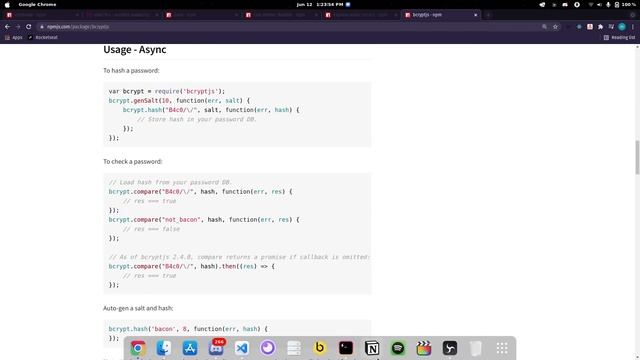640x360 pixels.
Task: Click the "As of bcryptjs 2.4.0" comment
Action: coord(239,257)
